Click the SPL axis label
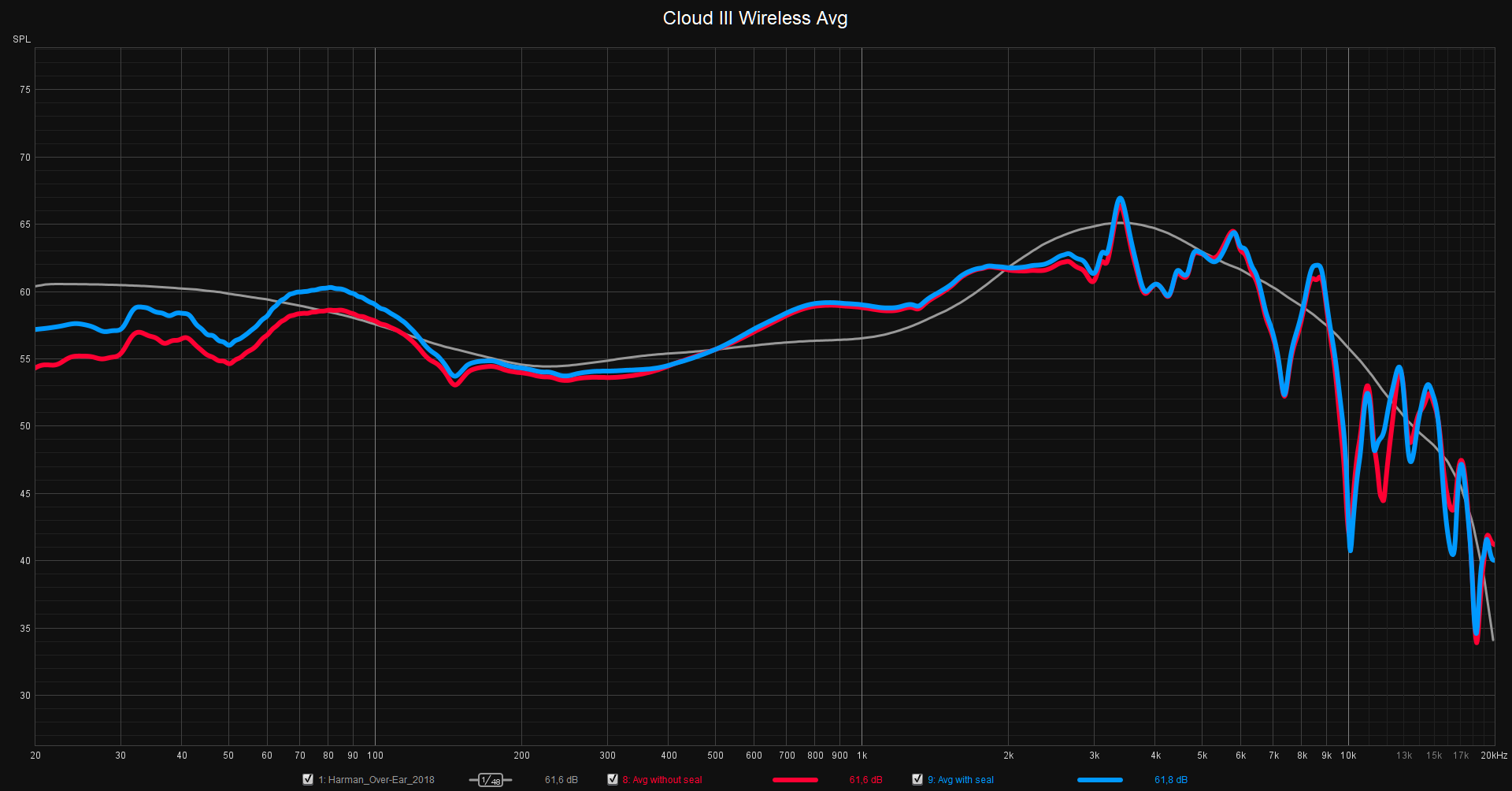This screenshot has height=791, width=1512. (22, 39)
